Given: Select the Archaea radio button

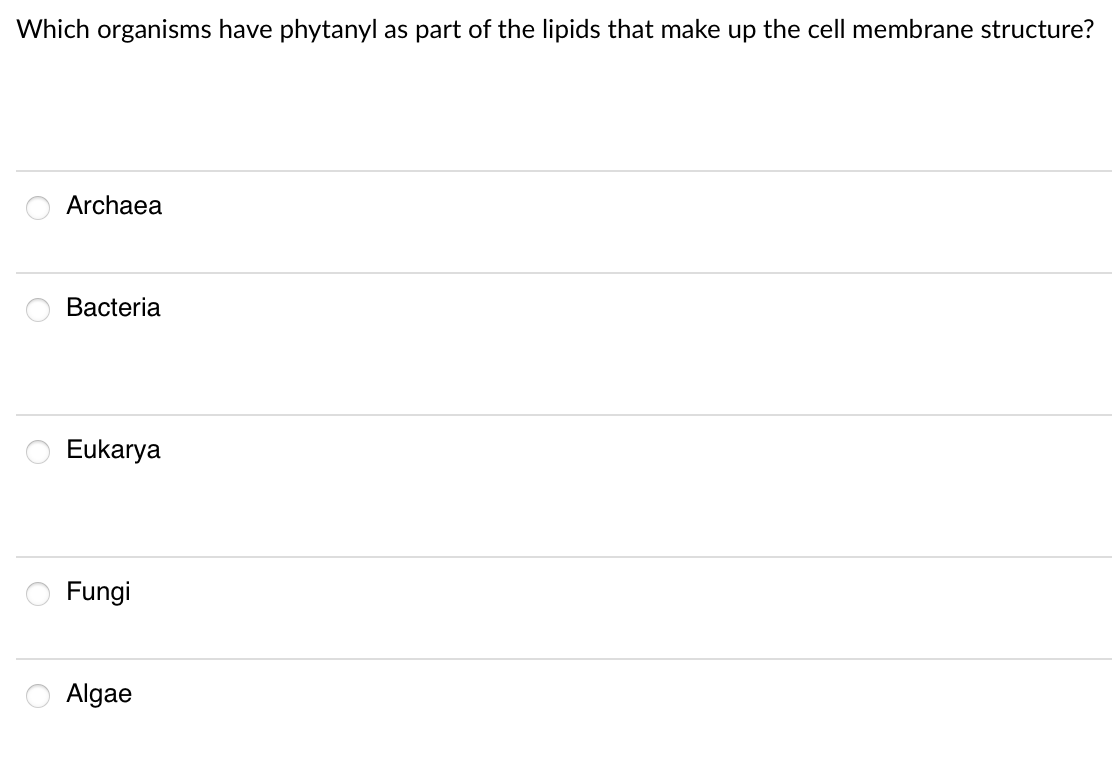Looking at the screenshot, I should 38,208.
